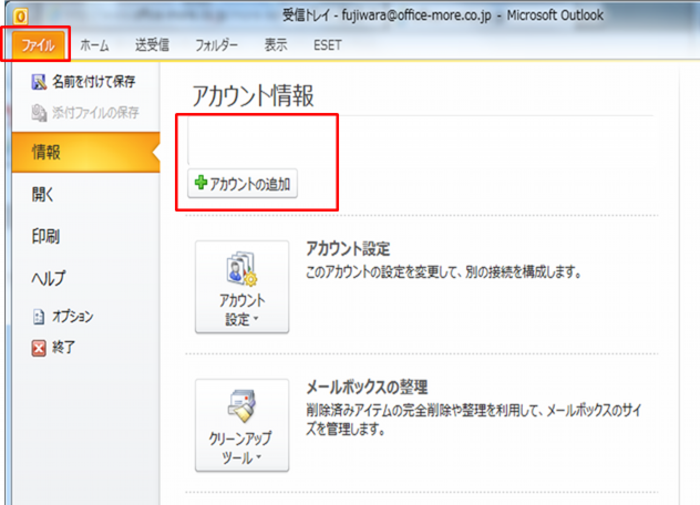This screenshot has width=700, height=505.
Task: Click the アカウントの追加 button
Action: pos(242,183)
